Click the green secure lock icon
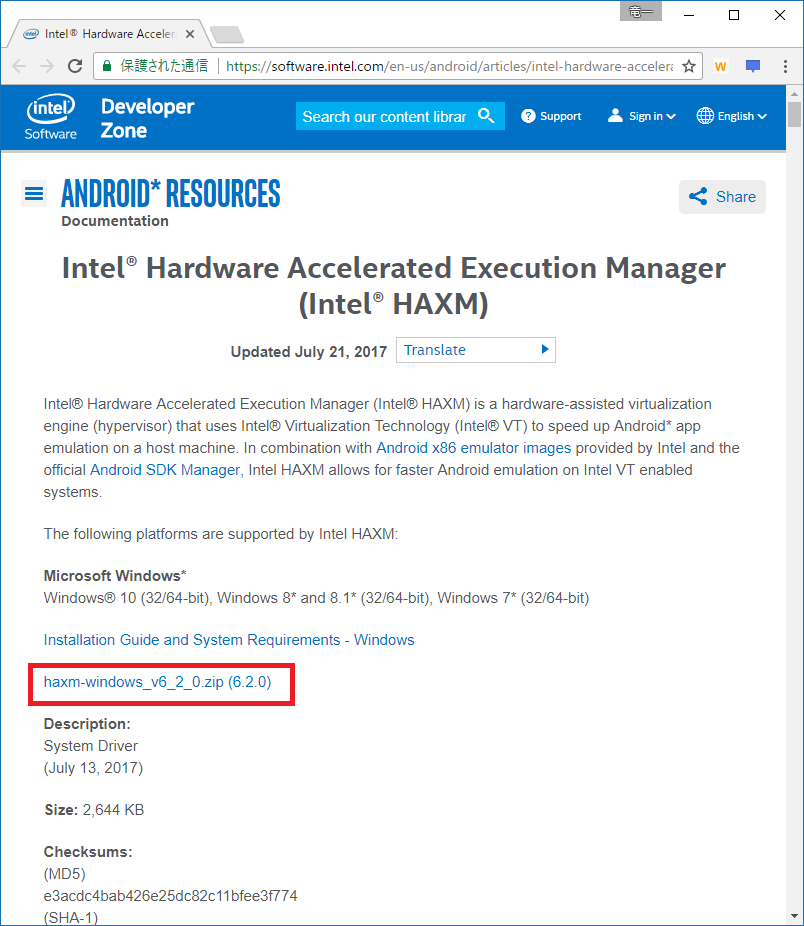This screenshot has height=926, width=804. (107, 66)
